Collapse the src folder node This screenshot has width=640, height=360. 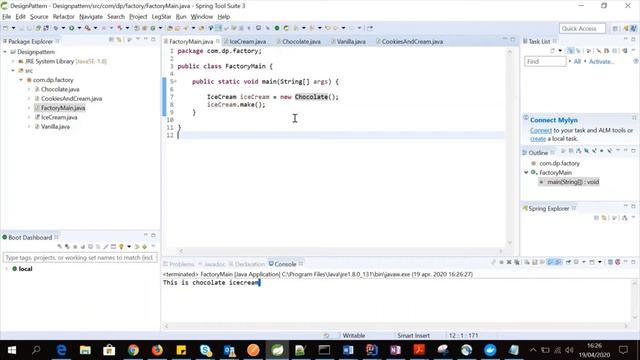pos(13,71)
